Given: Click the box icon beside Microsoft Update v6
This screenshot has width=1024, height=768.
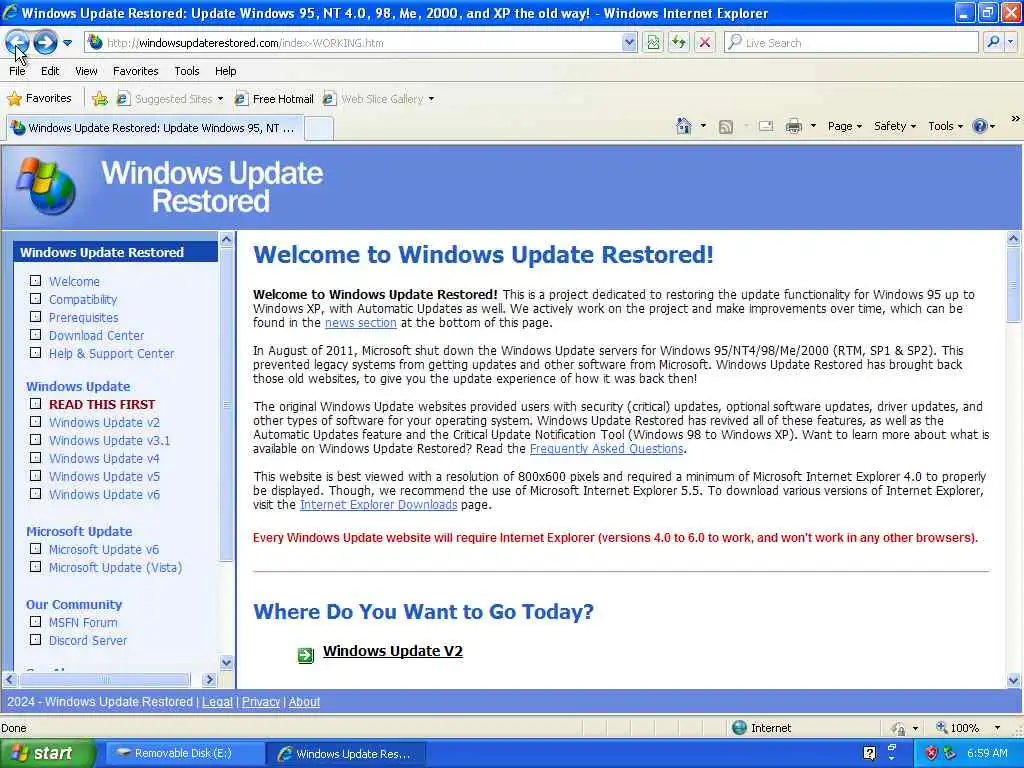Looking at the screenshot, I should [35, 549].
